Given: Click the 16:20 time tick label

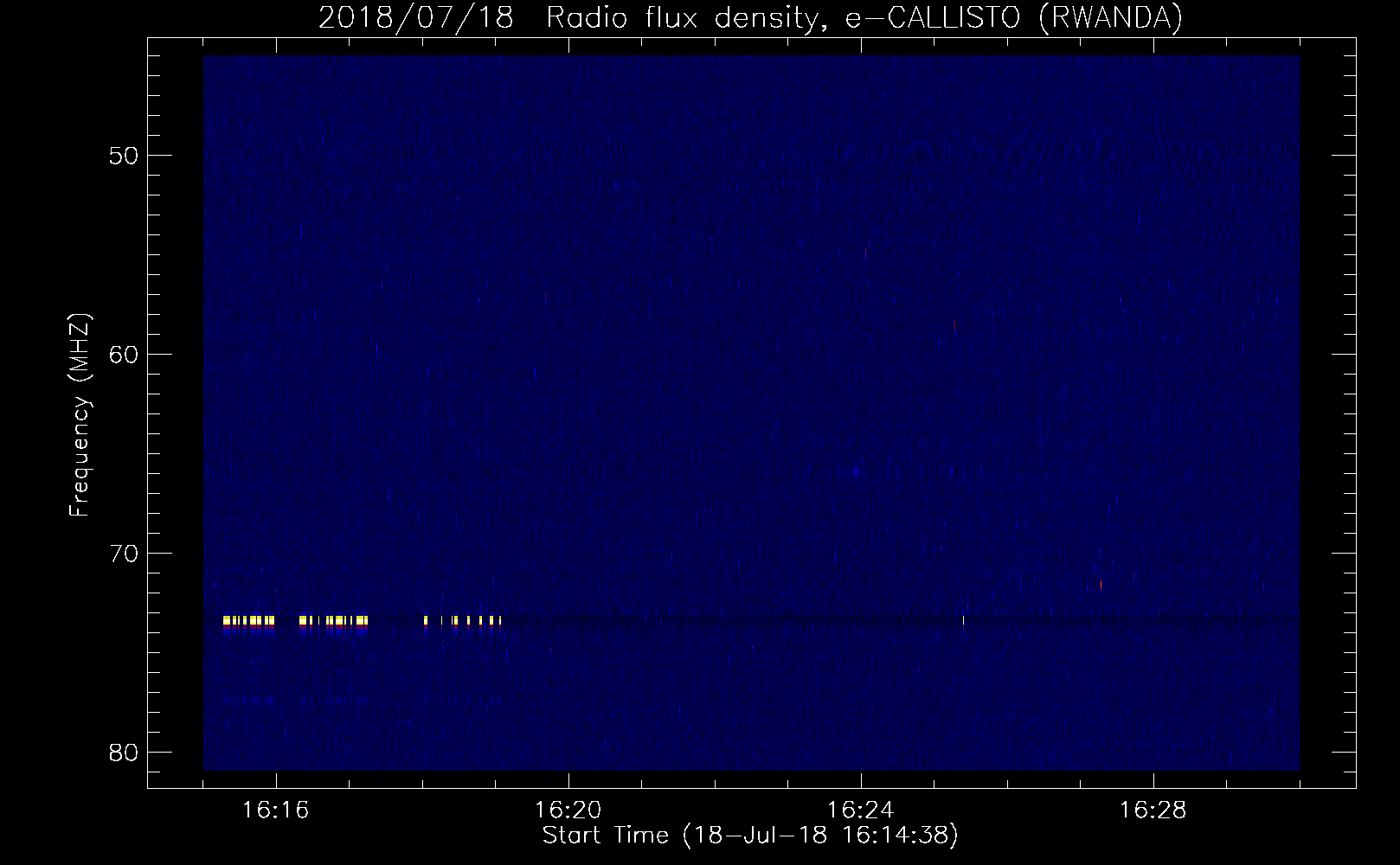Looking at the screenshot, I should tap(568, 811).
